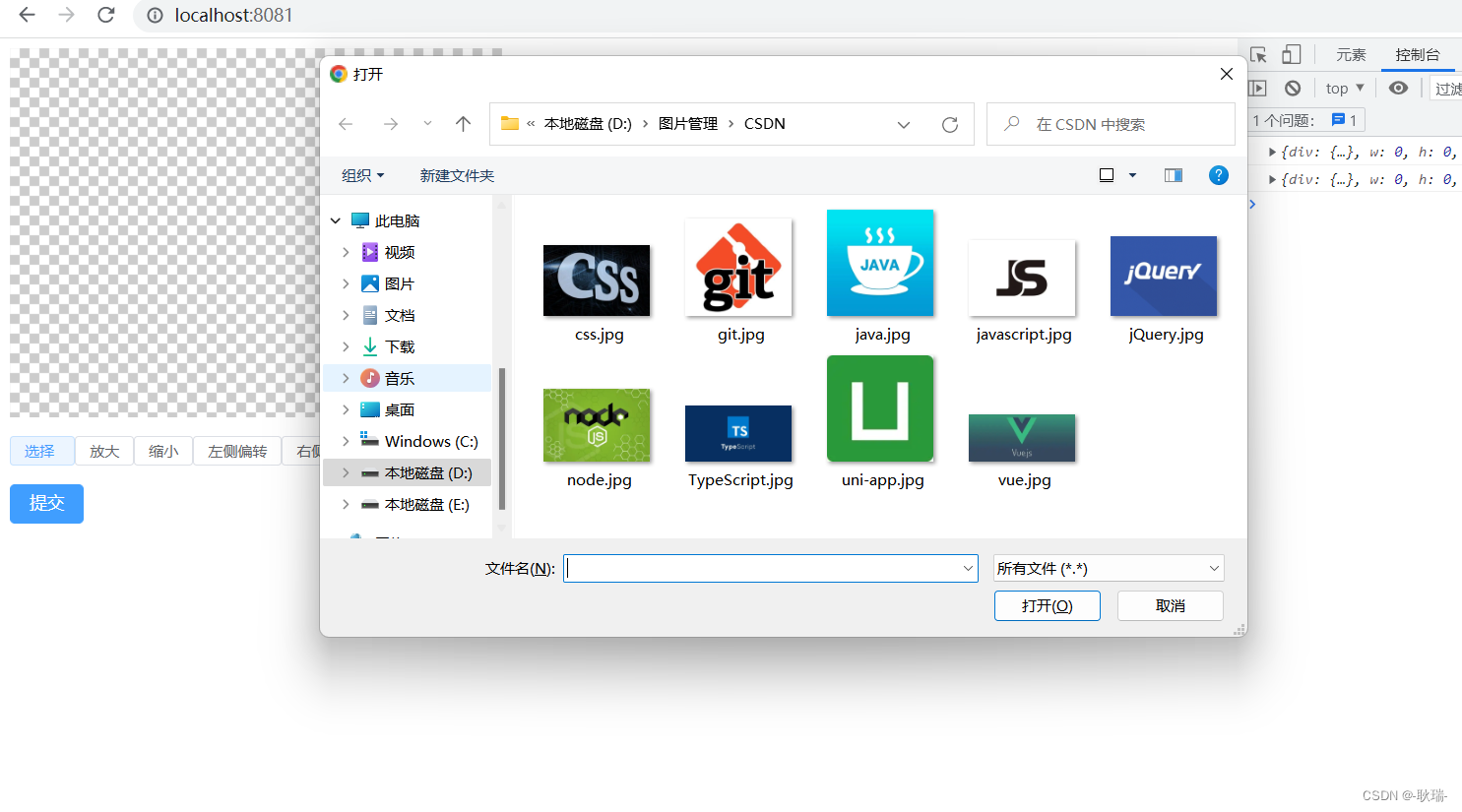Change the view layout icon

[x=1107, y=175]
